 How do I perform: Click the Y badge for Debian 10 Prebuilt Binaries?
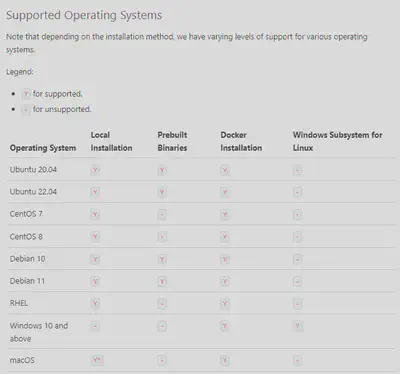[x=162, y=259]
